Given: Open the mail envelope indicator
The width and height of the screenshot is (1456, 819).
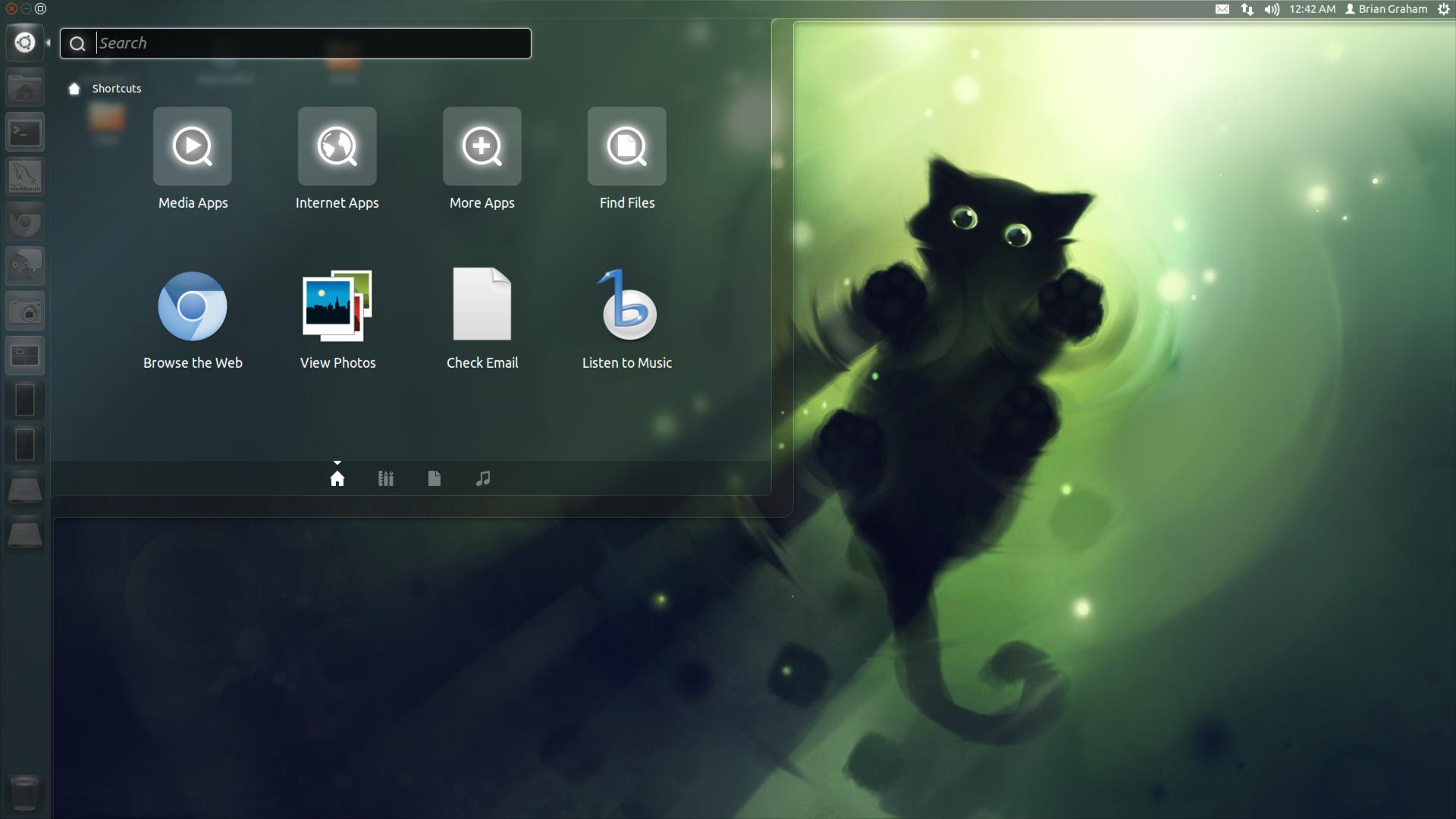Looking at the screenshot, I should [x=1222, y=9].
